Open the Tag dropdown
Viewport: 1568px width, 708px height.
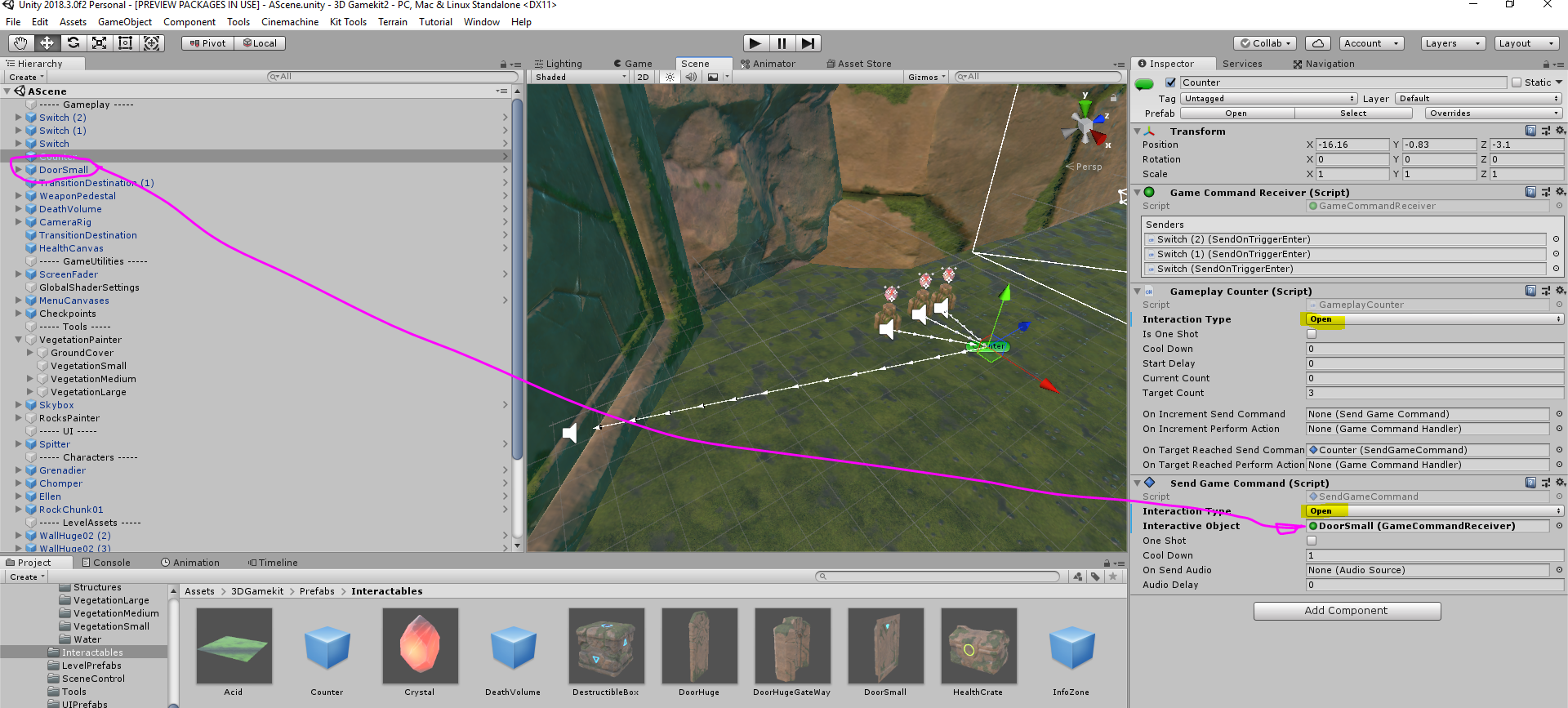tap(1268, 99)
